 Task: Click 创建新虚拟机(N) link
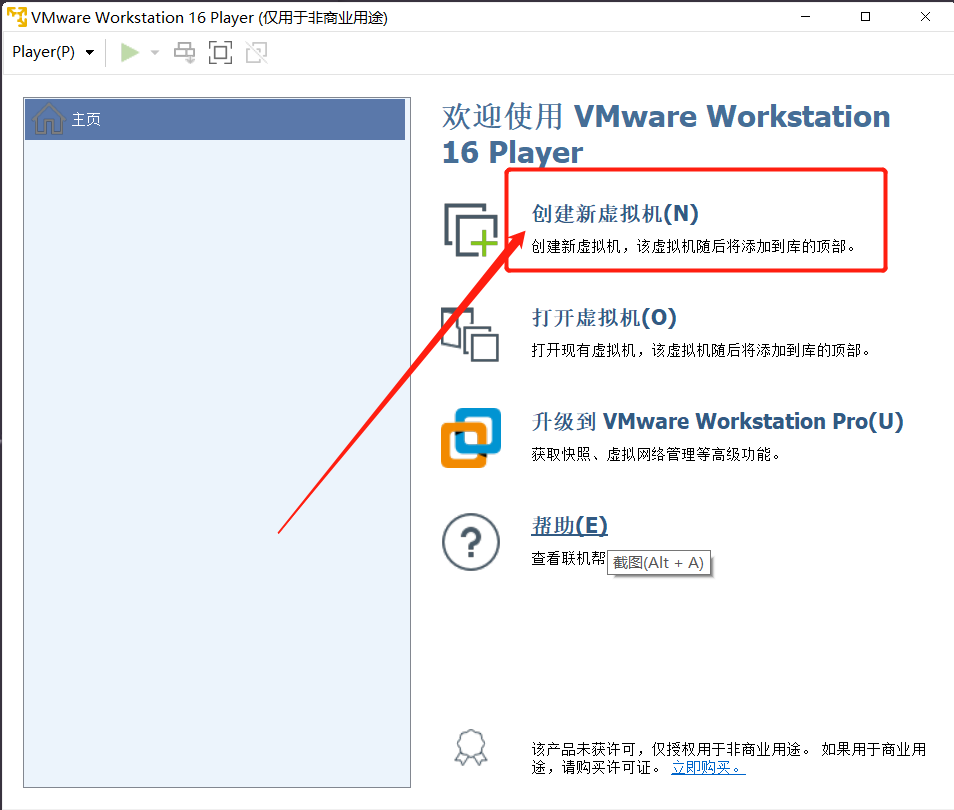[x=615, y=214]
